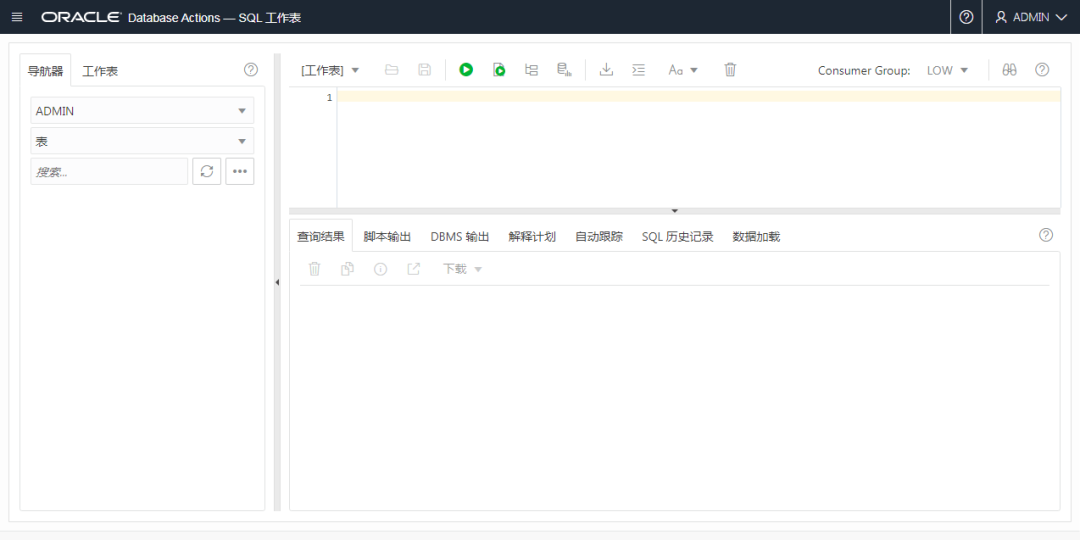Click the 搜索 search input field
The height and width of the screenshot is (540, 1080).
[109, 172]
